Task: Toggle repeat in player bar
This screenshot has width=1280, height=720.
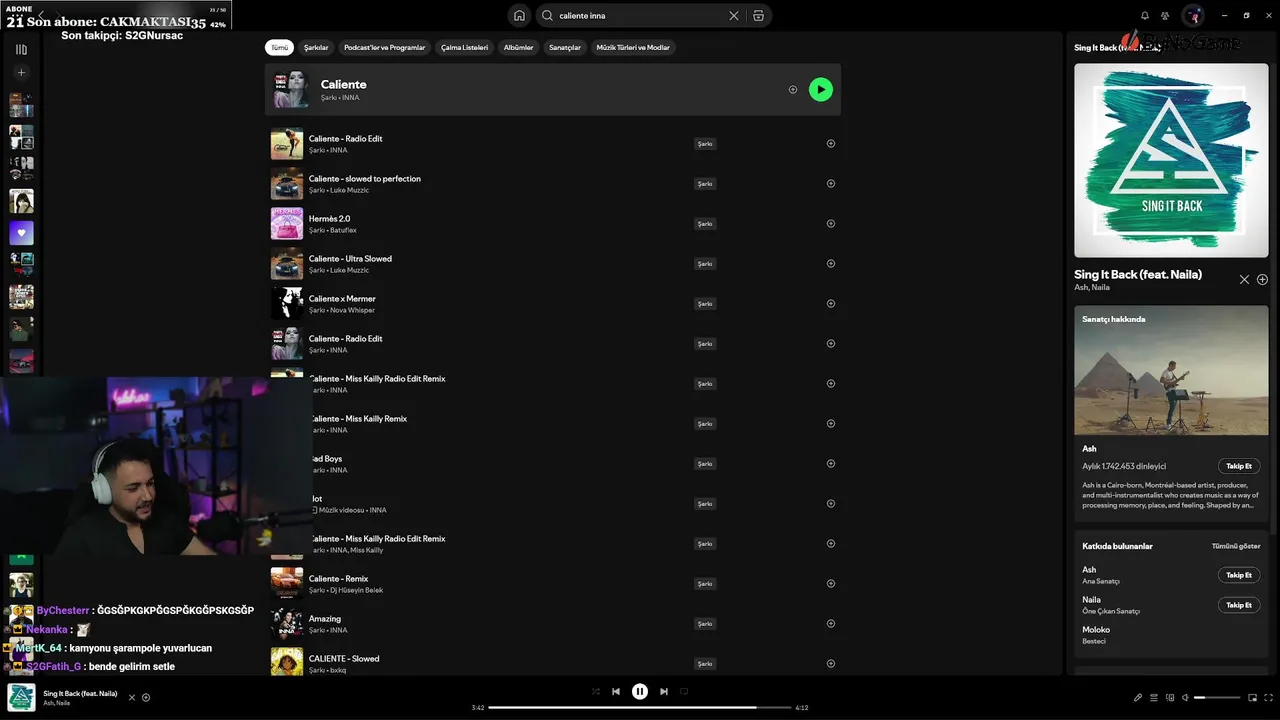Action: (x=684, y=691)
